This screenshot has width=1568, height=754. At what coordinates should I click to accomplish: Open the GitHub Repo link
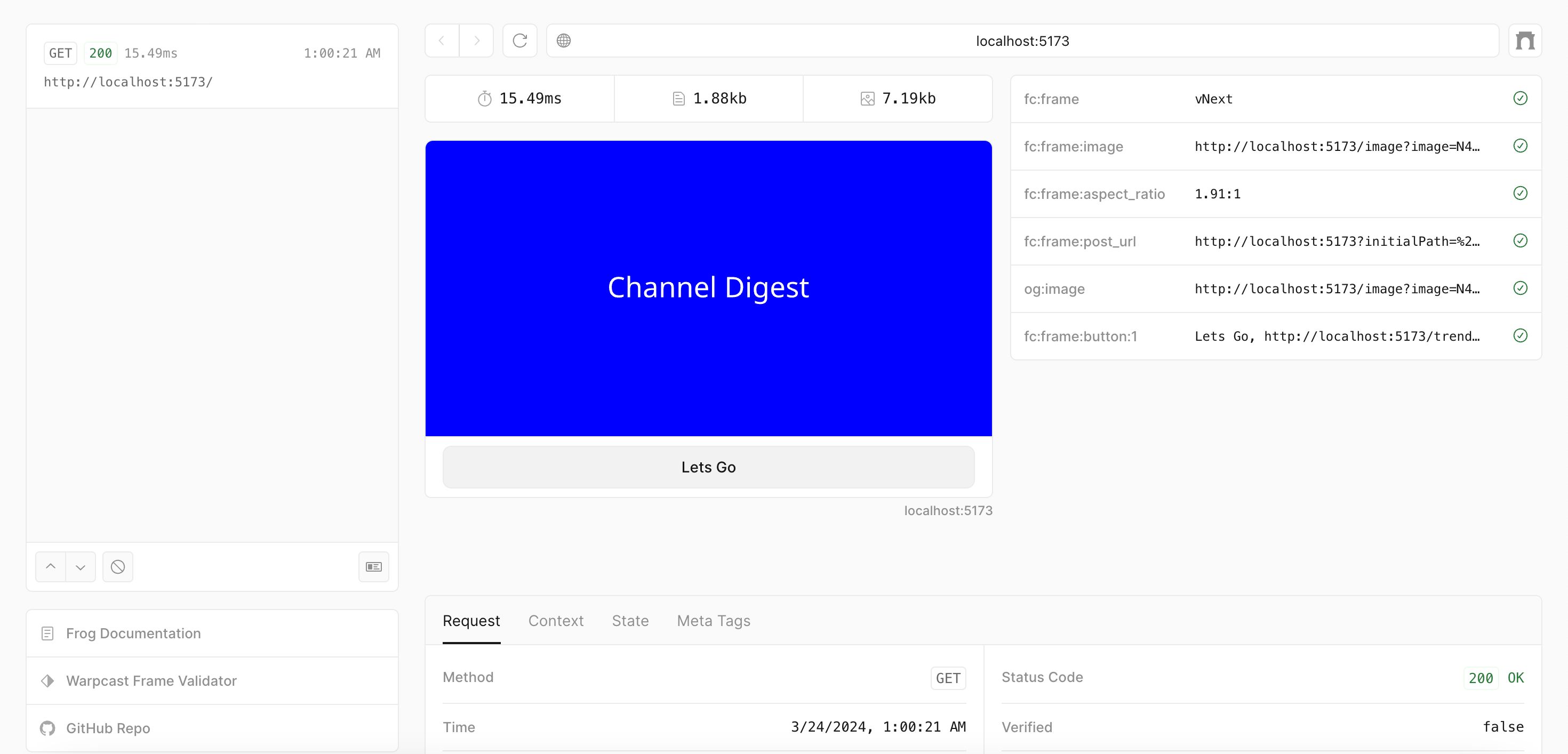[x=212, y=728]
